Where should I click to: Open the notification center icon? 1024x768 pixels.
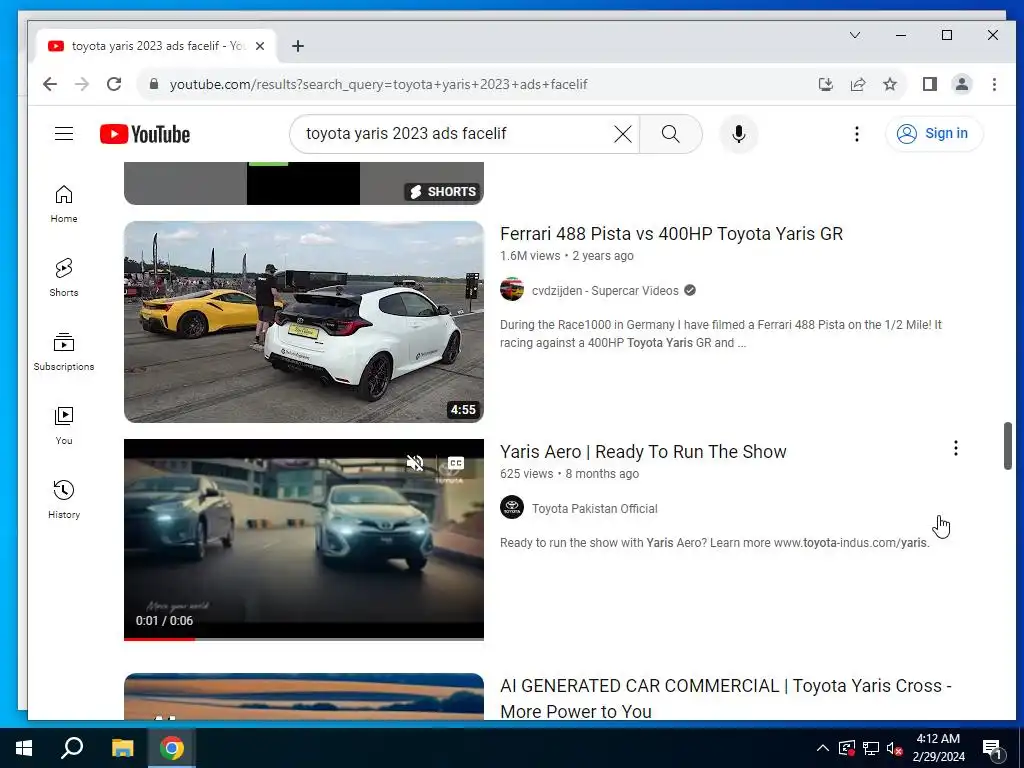pos(992,748)
